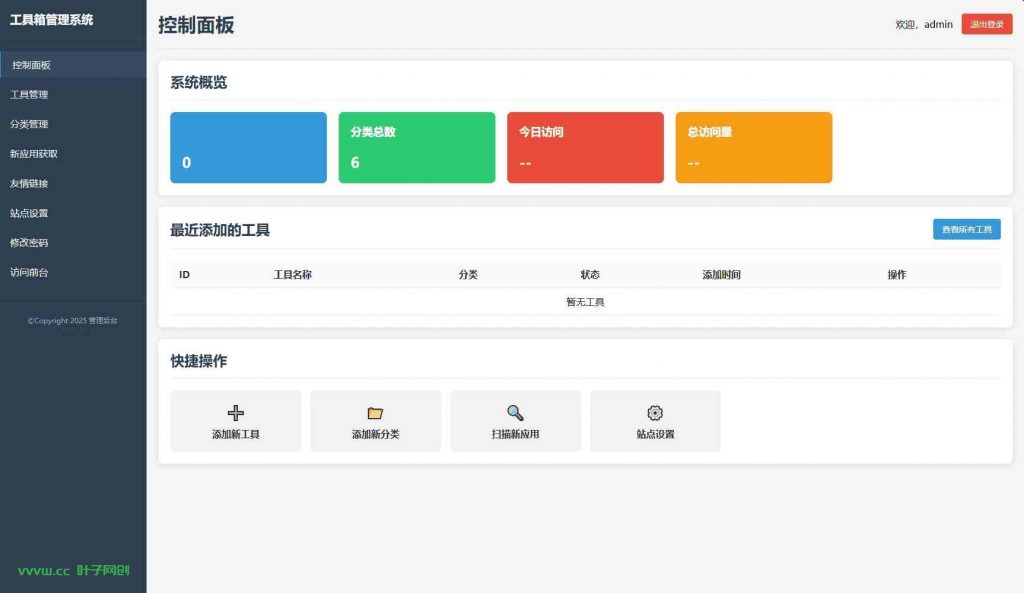Click the 添加新分类 quick action label

(x=376, y=434)
